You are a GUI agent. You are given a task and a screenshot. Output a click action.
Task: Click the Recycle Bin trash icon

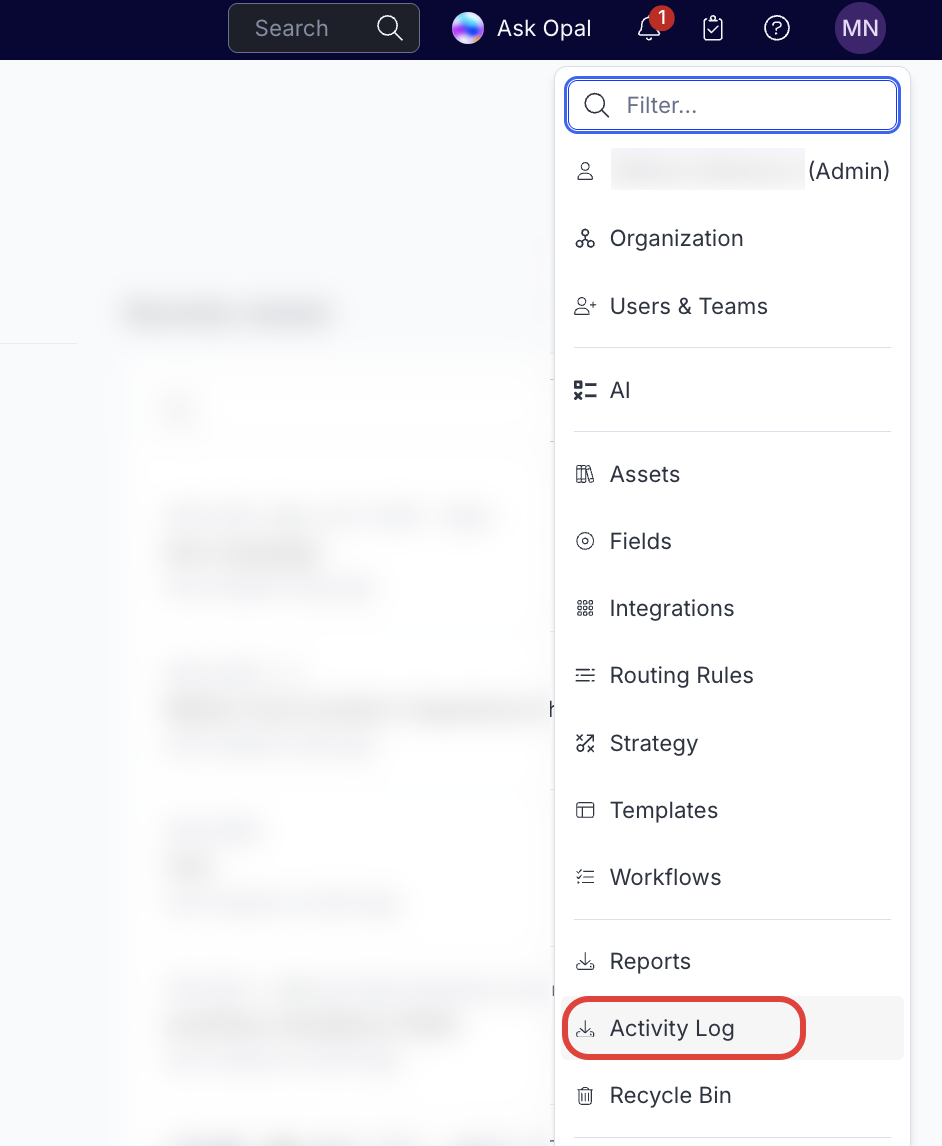coord(585,1096)
